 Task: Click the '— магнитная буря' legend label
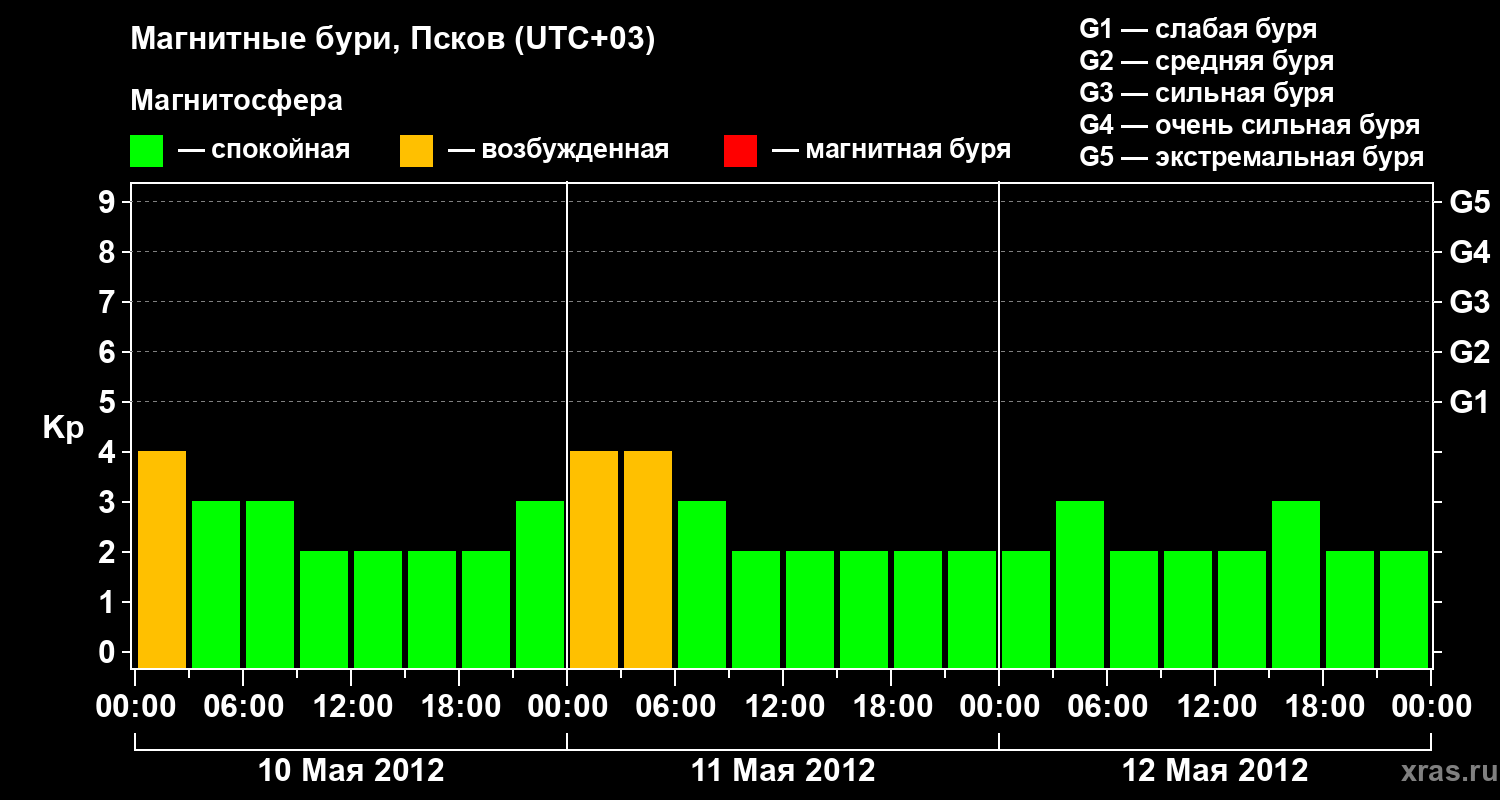[892, 151]
